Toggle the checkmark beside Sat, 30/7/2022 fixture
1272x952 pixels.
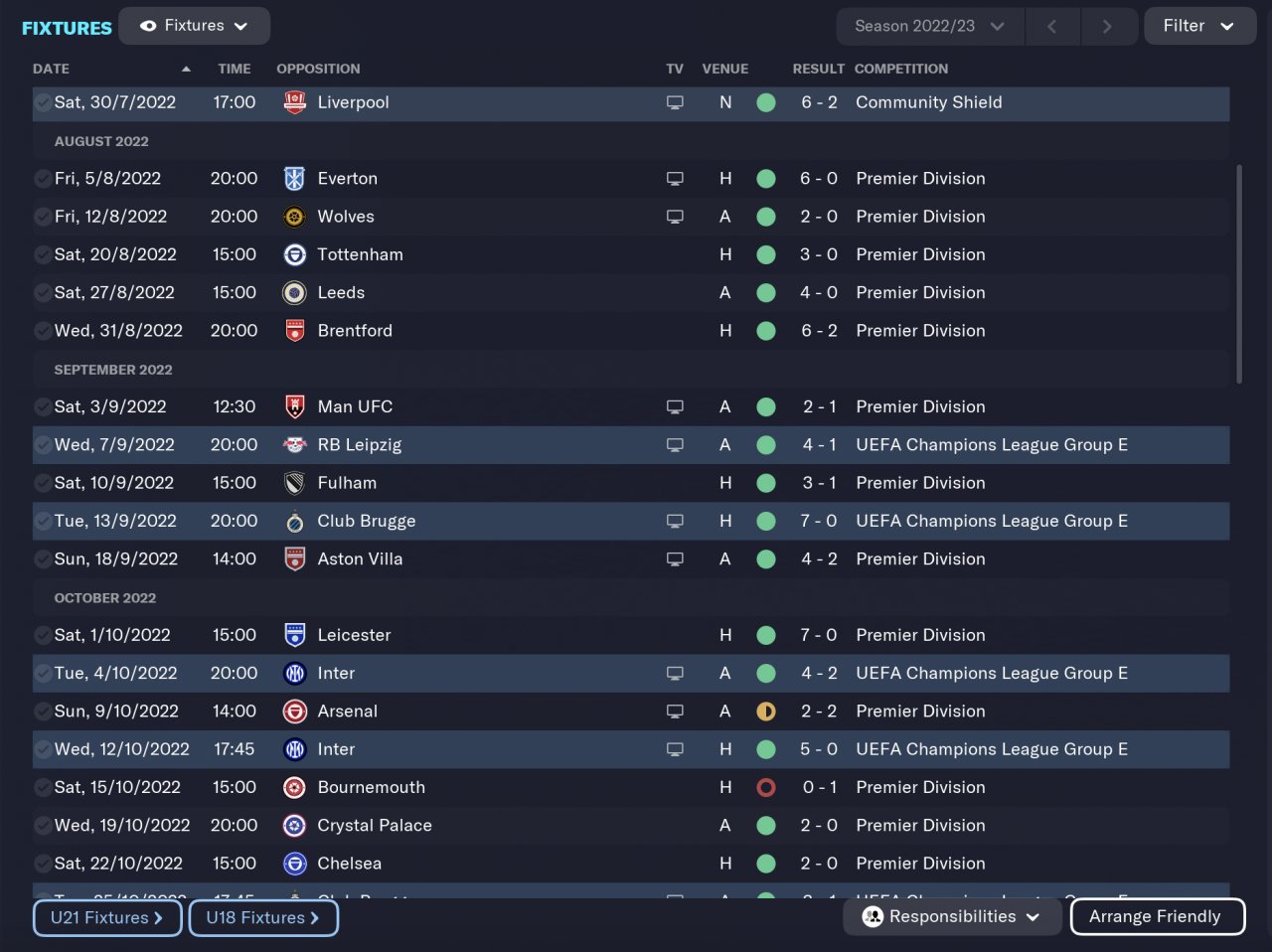click(43, 102)
